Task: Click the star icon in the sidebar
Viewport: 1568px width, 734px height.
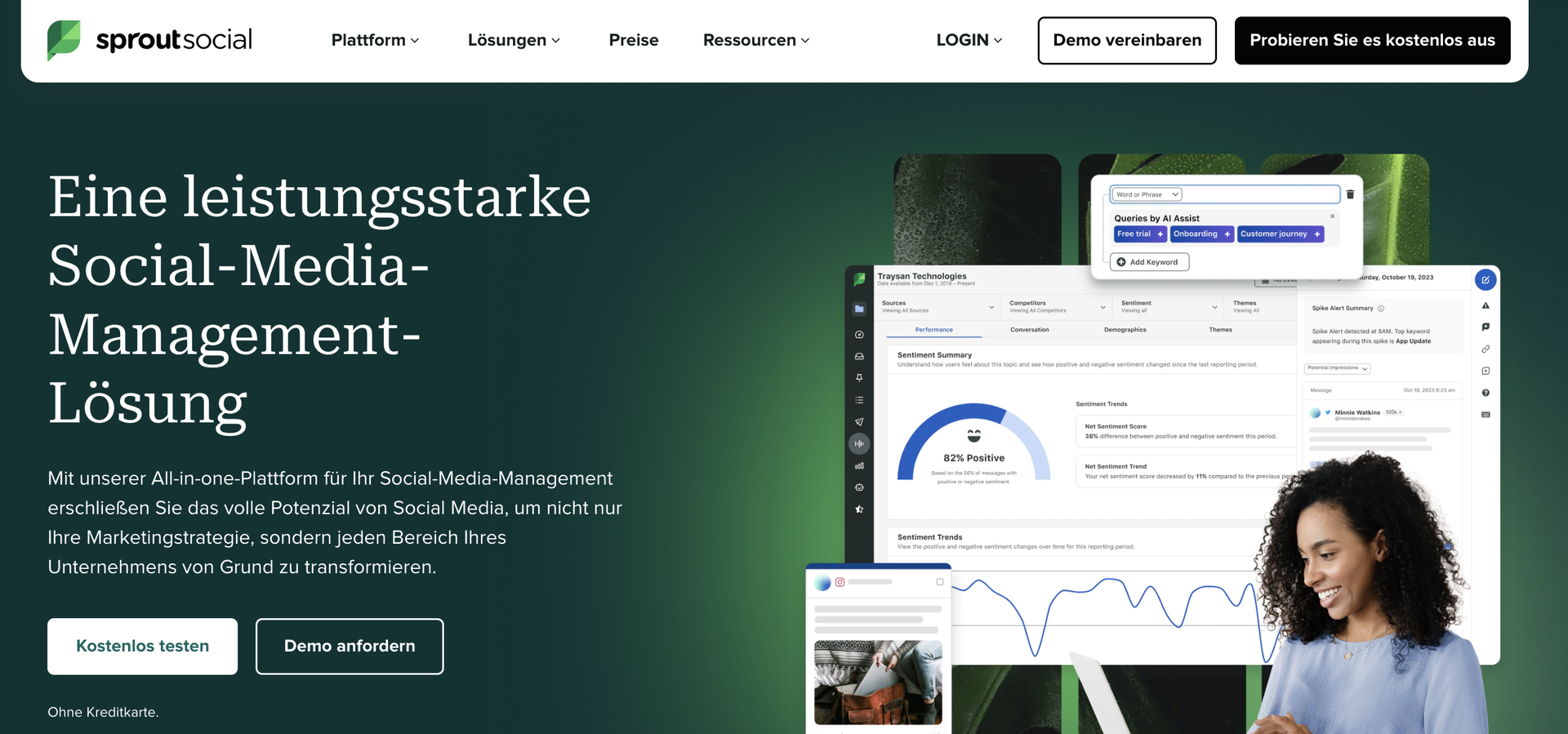Action: click(859, 509)
